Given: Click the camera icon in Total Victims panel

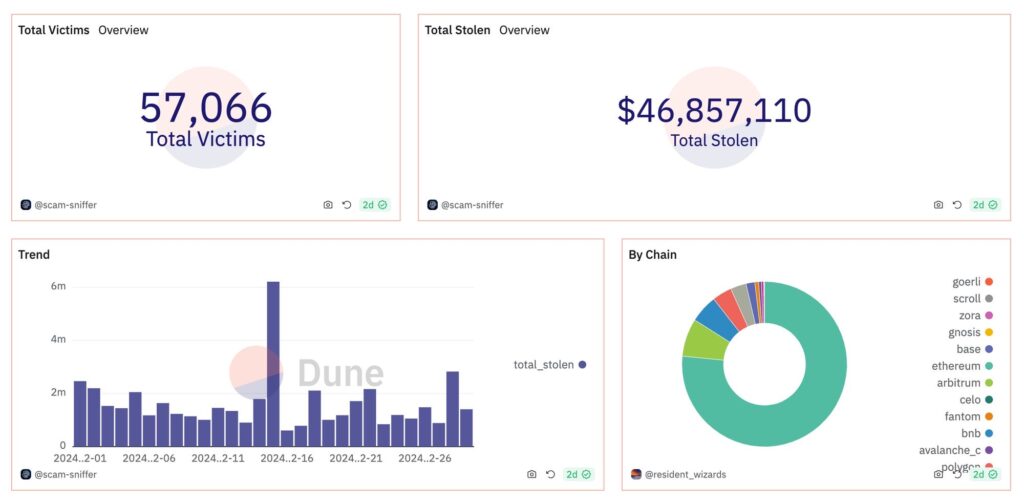Looking at the screenshot, I should (328, 205).
